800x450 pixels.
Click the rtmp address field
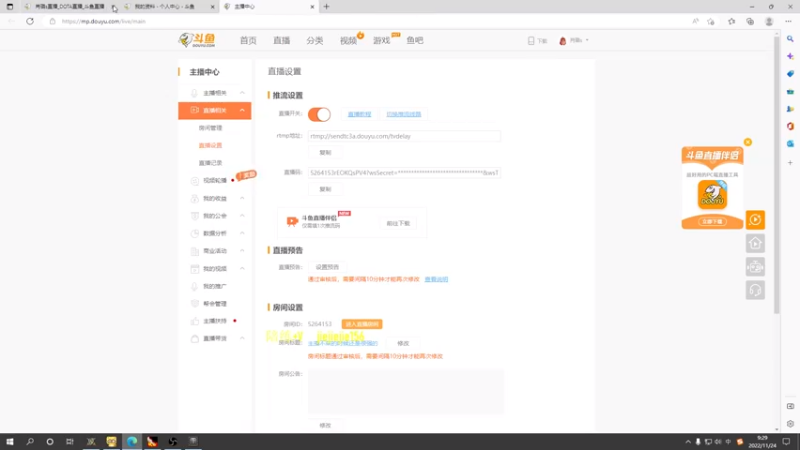point(404,136)
